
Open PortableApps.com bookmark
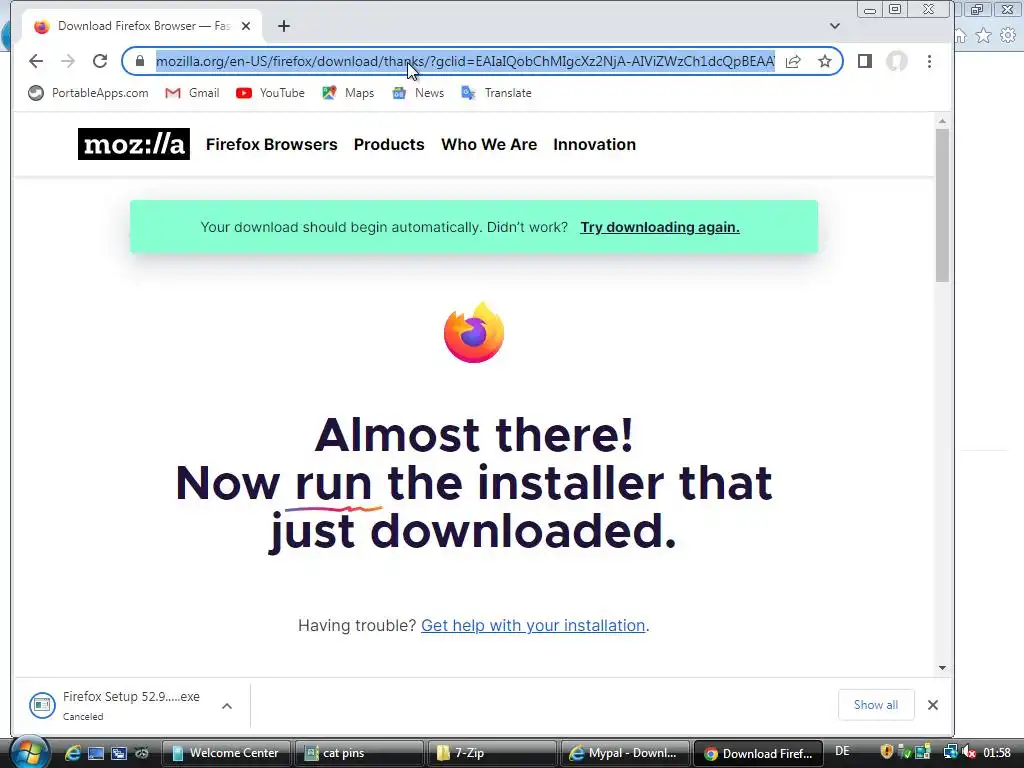tap(88, 93)
